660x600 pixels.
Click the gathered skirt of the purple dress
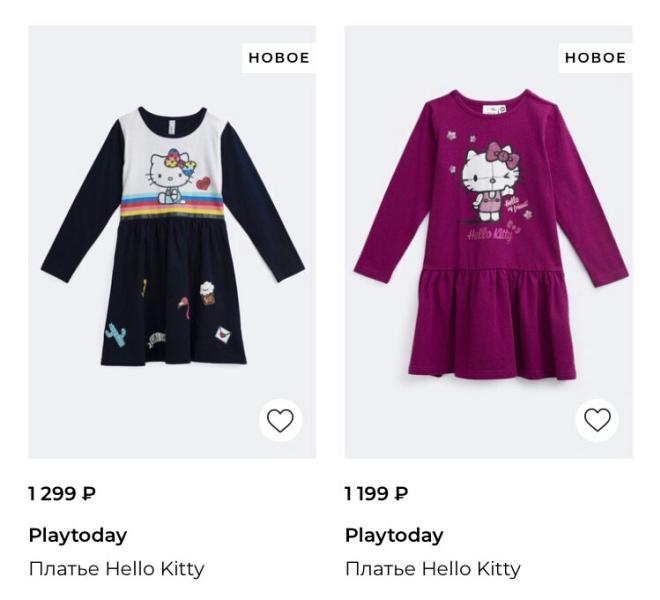click(x=490, y=320)
